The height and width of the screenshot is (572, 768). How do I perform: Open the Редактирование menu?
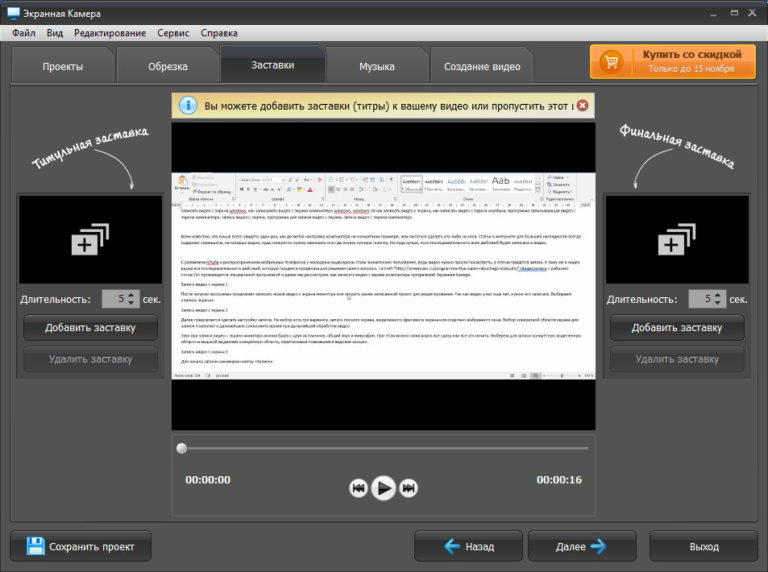[x=110, y=33]
